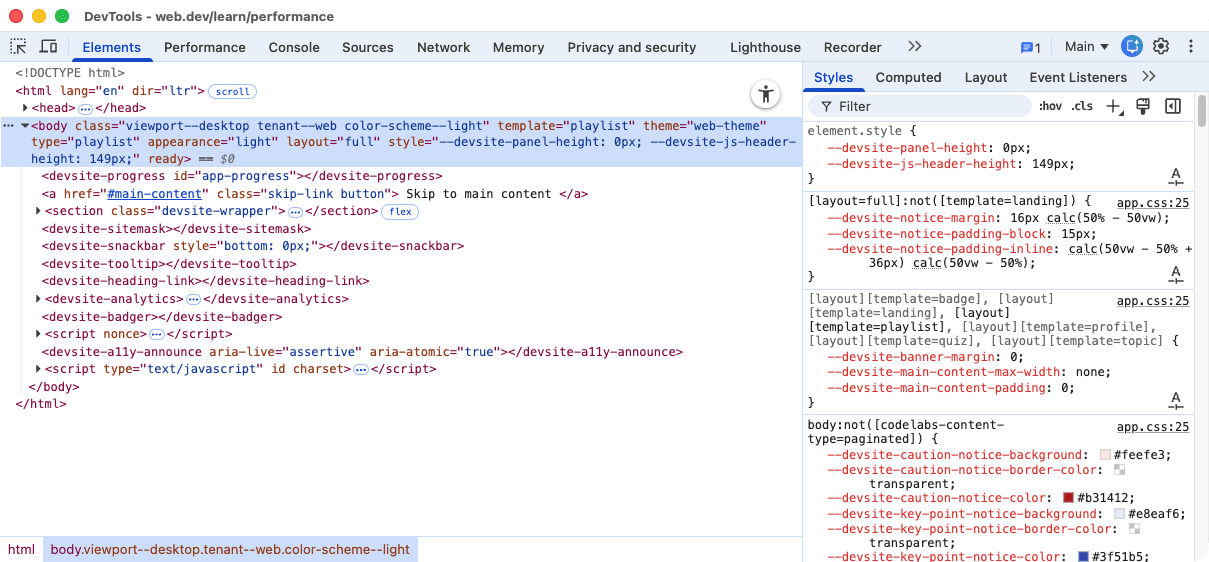Image resolution: width=1209 pixels, height=562 pixels.
Task: Expand the devsite-analytics node
Action: point(39,299)
